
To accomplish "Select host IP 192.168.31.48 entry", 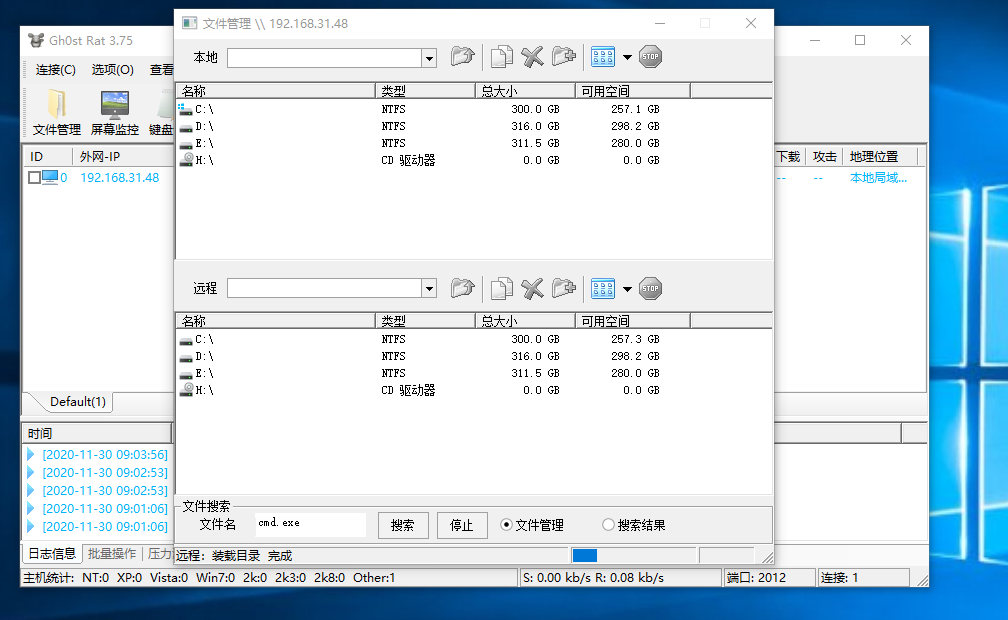I will tap(120, 178).
